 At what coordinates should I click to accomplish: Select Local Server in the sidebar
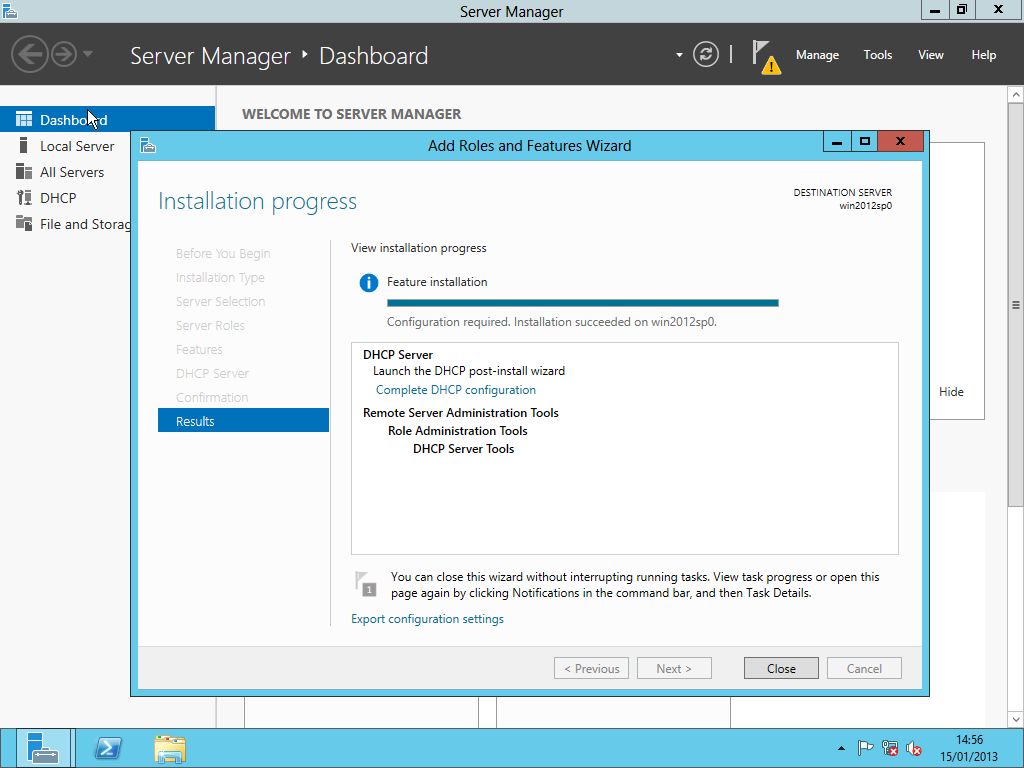77,146
